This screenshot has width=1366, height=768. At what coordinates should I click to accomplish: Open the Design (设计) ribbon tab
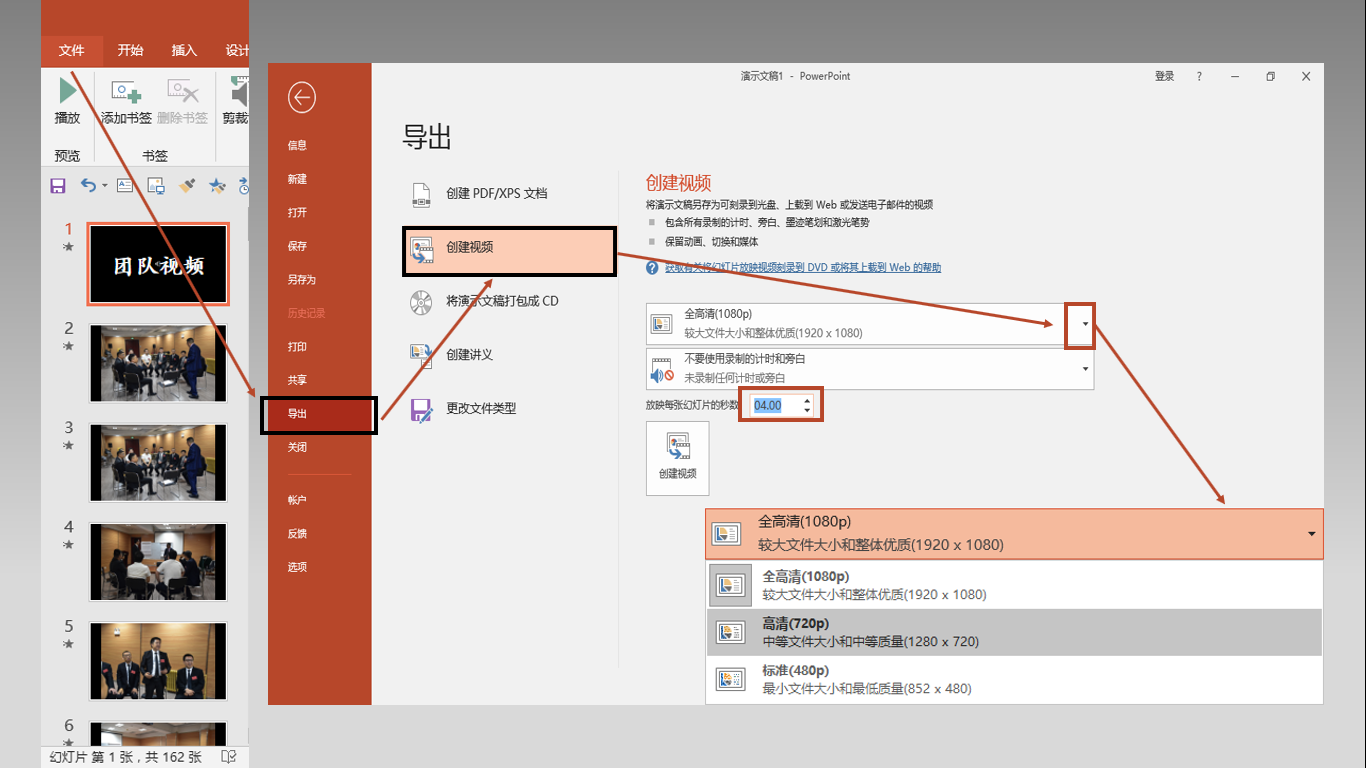click(237, 50)
